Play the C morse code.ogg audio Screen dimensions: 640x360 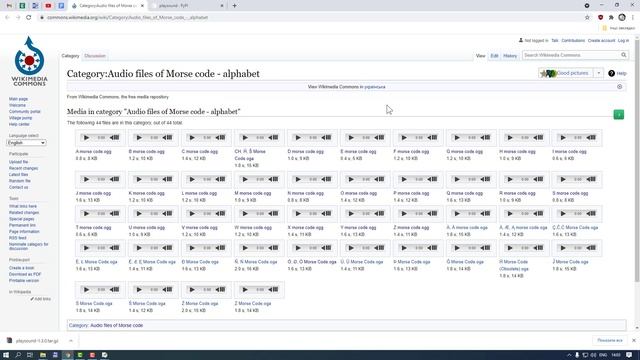pos(192,138)
